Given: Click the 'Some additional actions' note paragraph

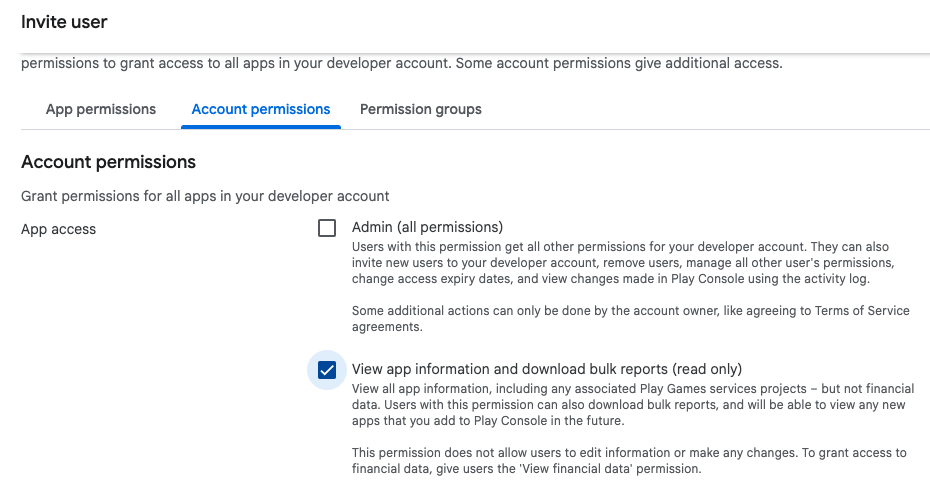Looking at the screenshot, I should pos(630,318).
